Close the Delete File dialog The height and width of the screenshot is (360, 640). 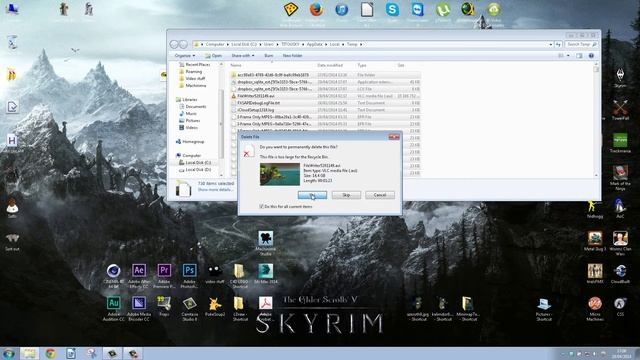point(394,137)
